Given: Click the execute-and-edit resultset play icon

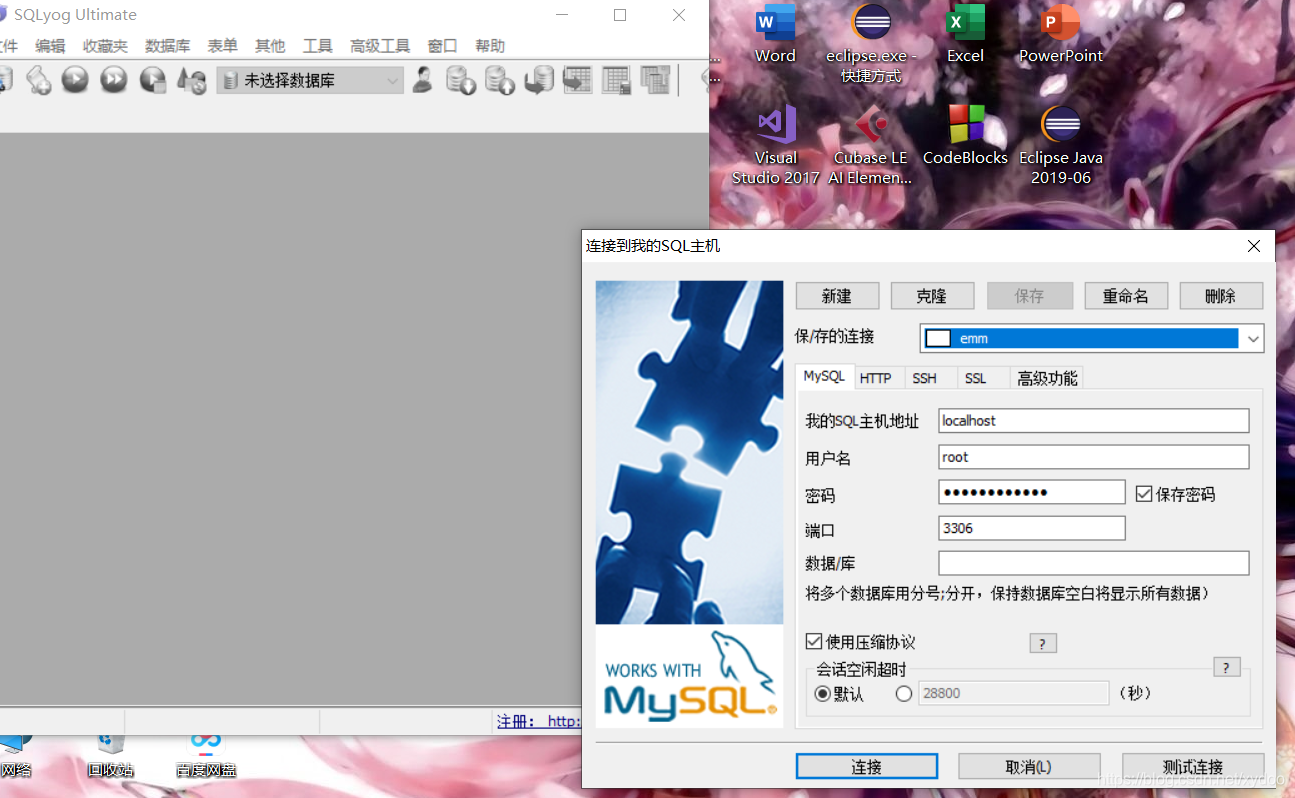Looking at the screenshot, I should [152, 80].
